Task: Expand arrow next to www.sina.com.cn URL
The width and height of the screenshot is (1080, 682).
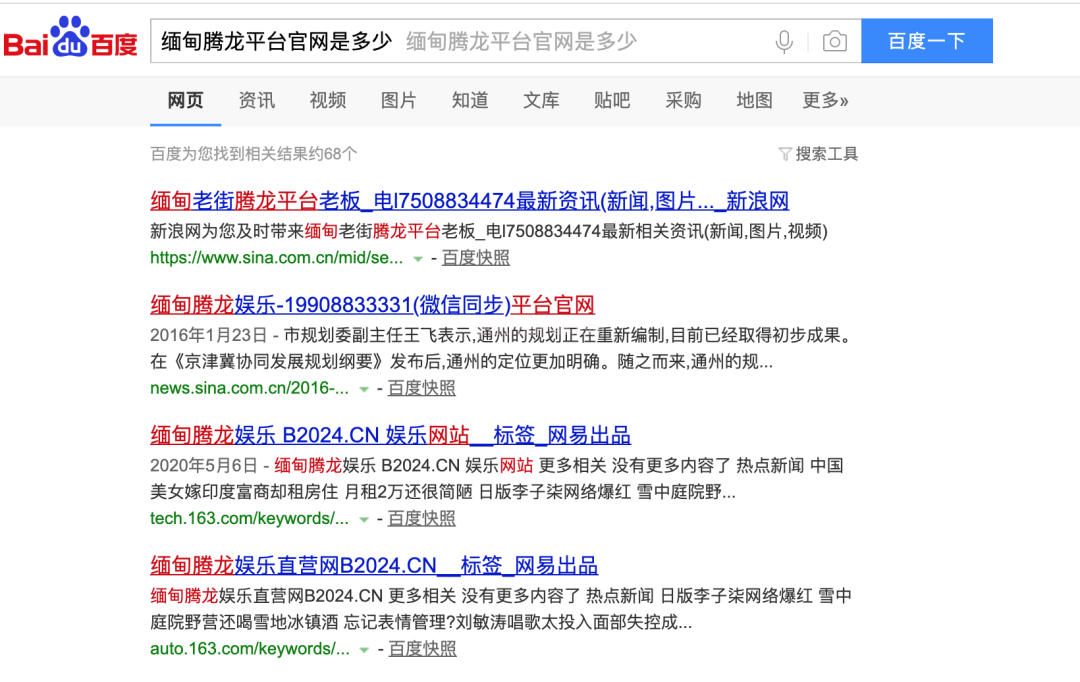Action: click(418, 259)
